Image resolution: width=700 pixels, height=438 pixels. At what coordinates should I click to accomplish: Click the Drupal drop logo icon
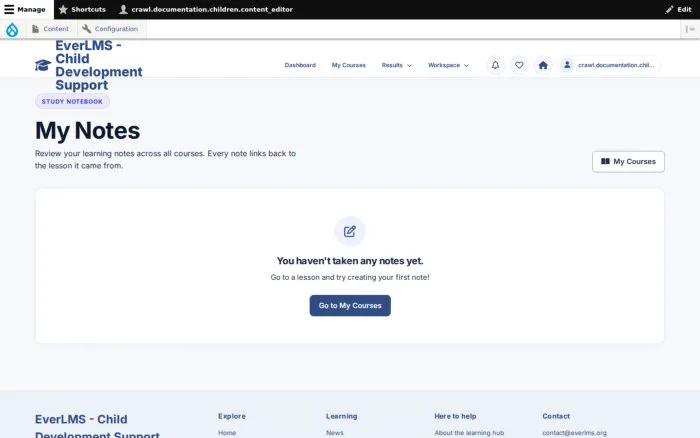(x=12, y=29)
